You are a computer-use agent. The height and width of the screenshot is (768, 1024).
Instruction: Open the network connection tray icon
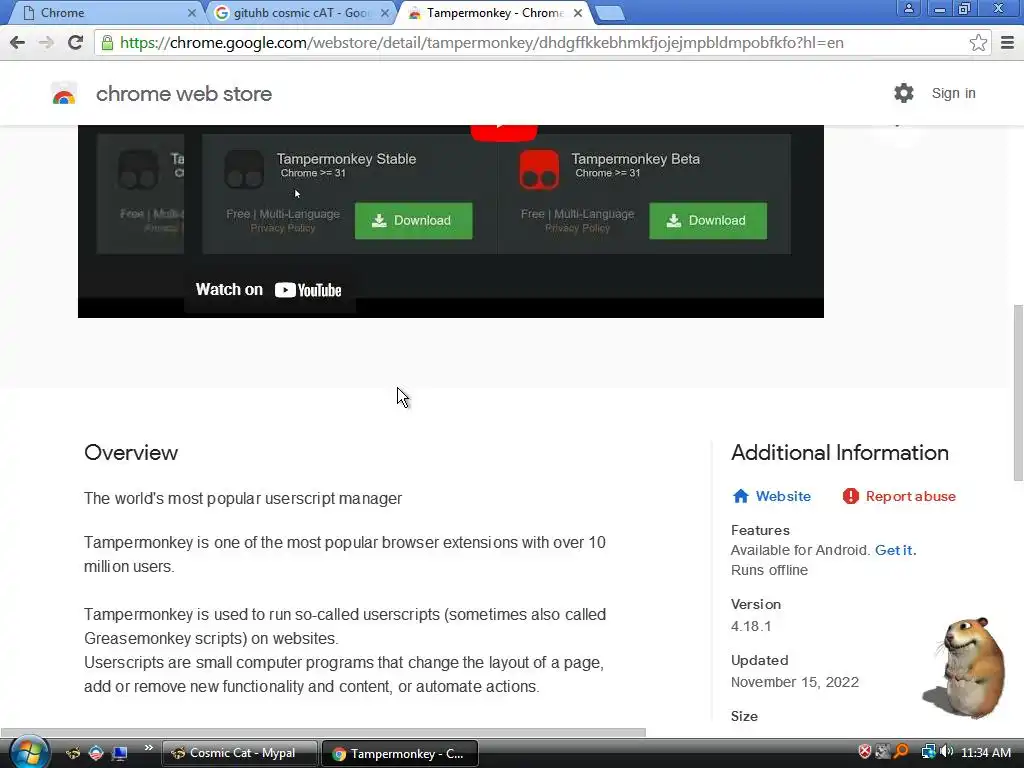coord(928,752)
